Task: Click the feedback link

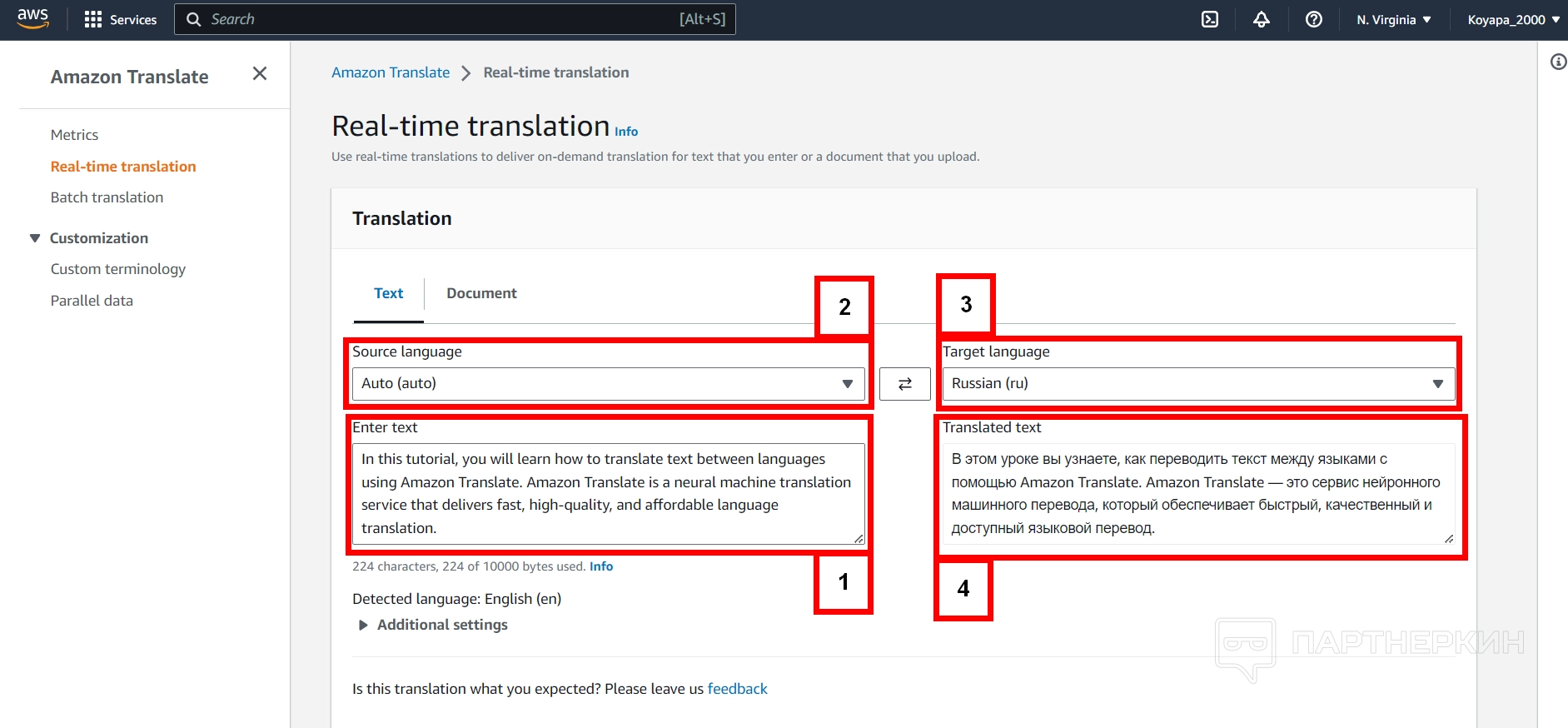Action: pos(737,689)
